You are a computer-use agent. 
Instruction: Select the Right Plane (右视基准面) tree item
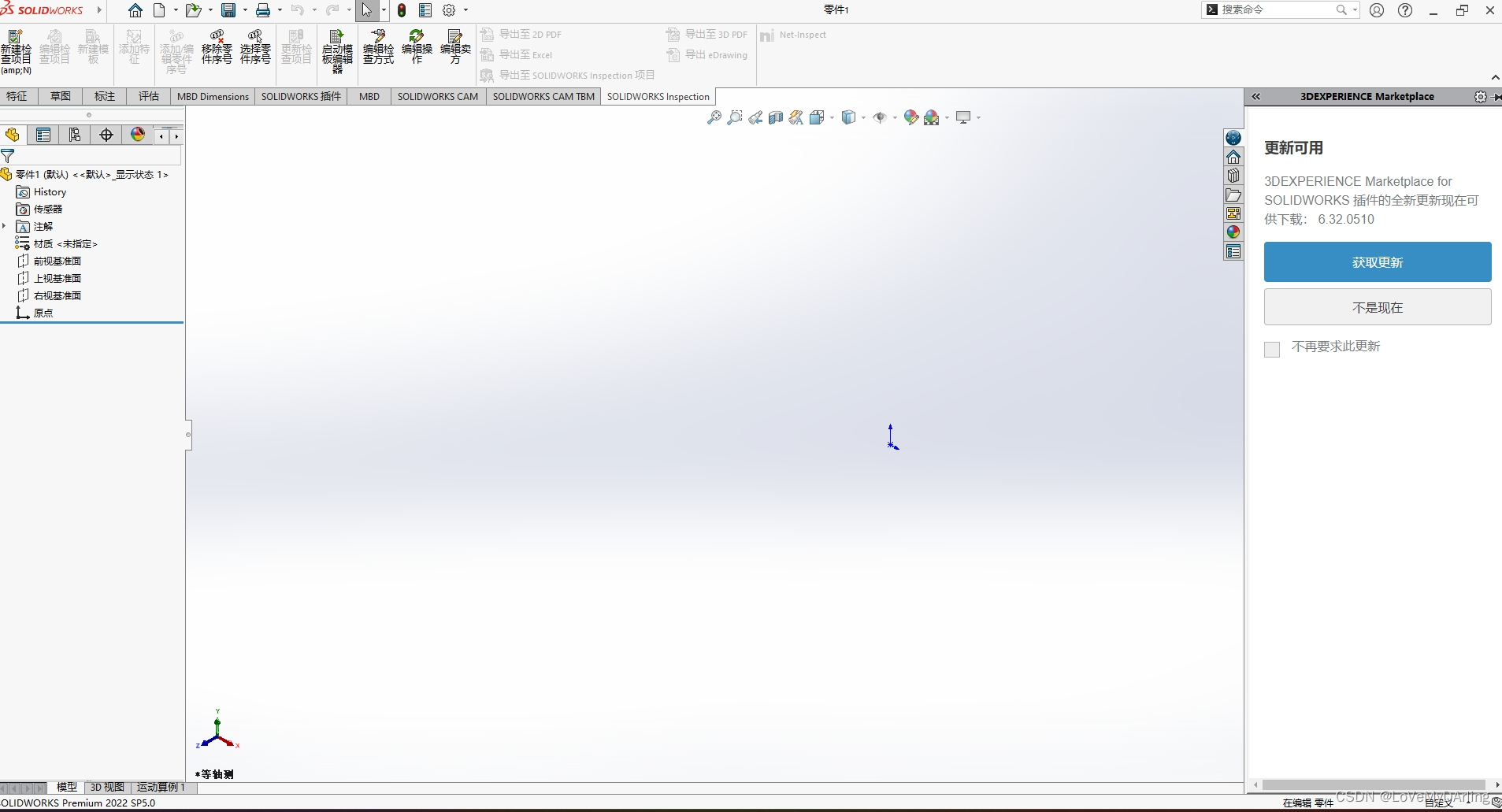[x=57, y=295]
